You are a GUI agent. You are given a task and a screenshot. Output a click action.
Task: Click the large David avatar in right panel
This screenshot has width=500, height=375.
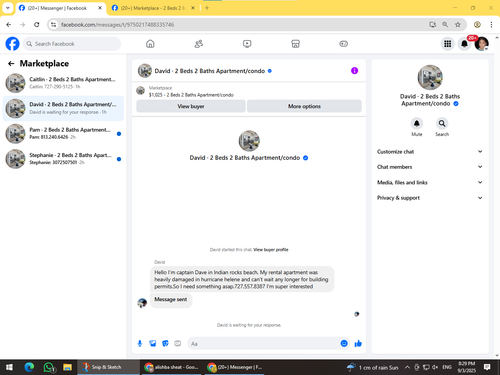coord(430,77)
